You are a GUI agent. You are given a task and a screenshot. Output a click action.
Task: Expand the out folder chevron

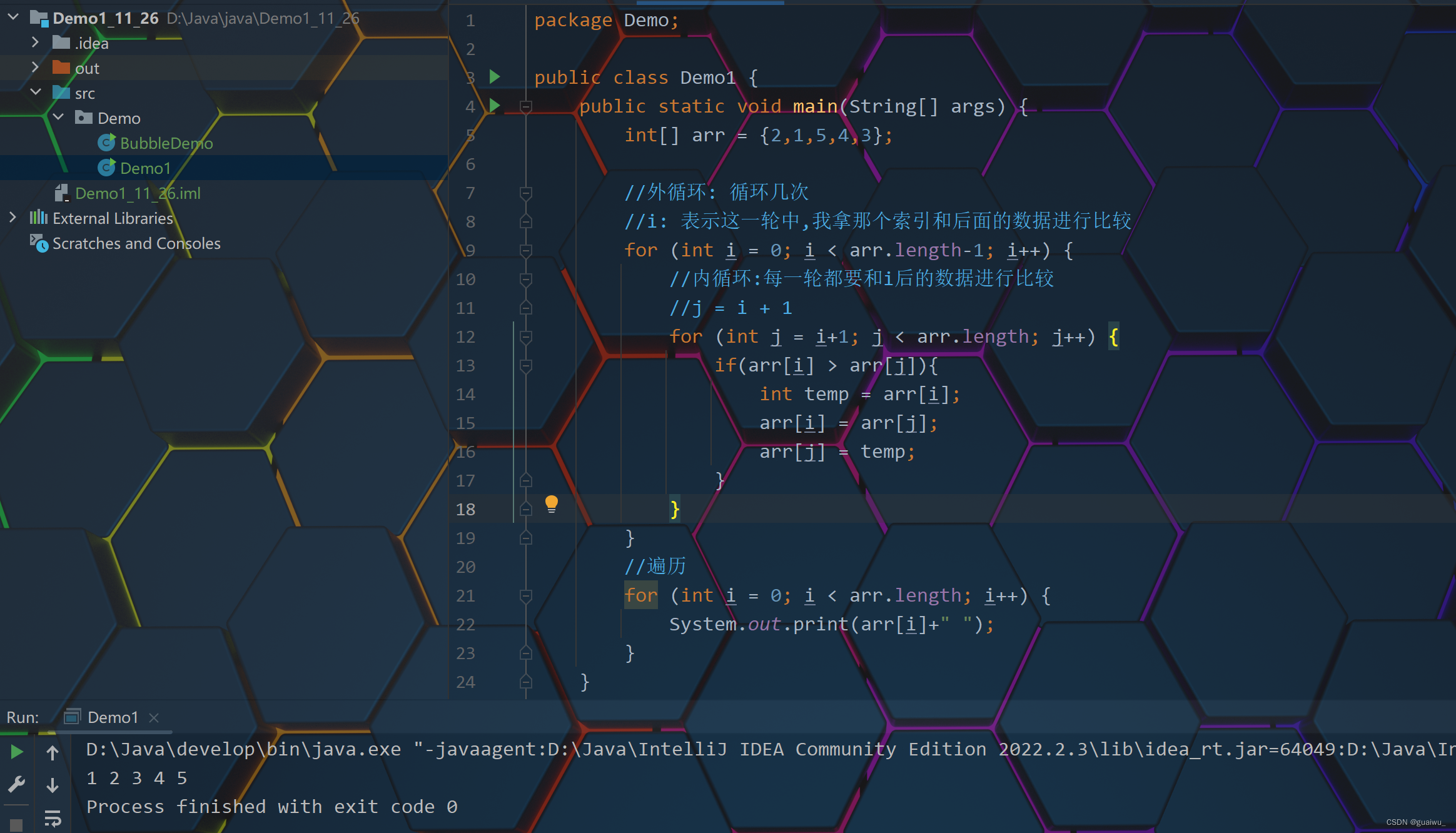(36, 68)
